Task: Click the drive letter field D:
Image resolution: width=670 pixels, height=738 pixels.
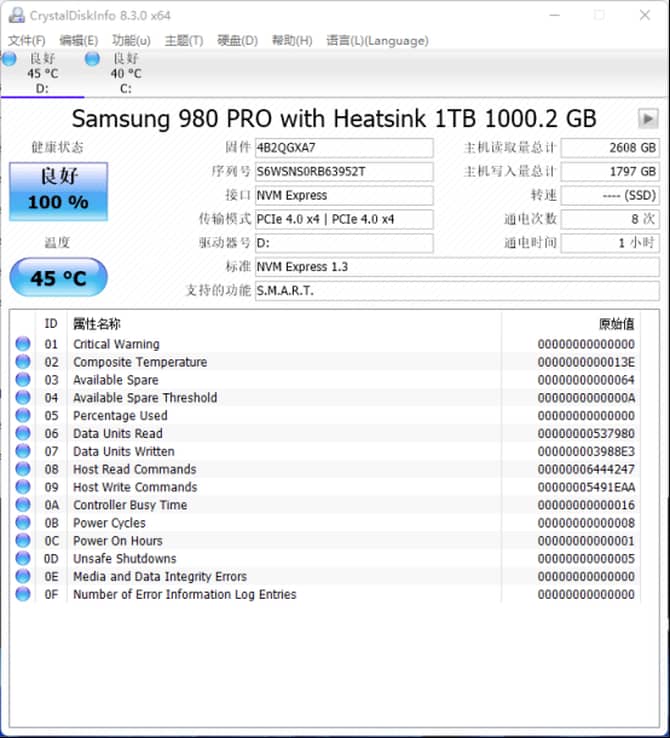Action: (x=344, y=243)
